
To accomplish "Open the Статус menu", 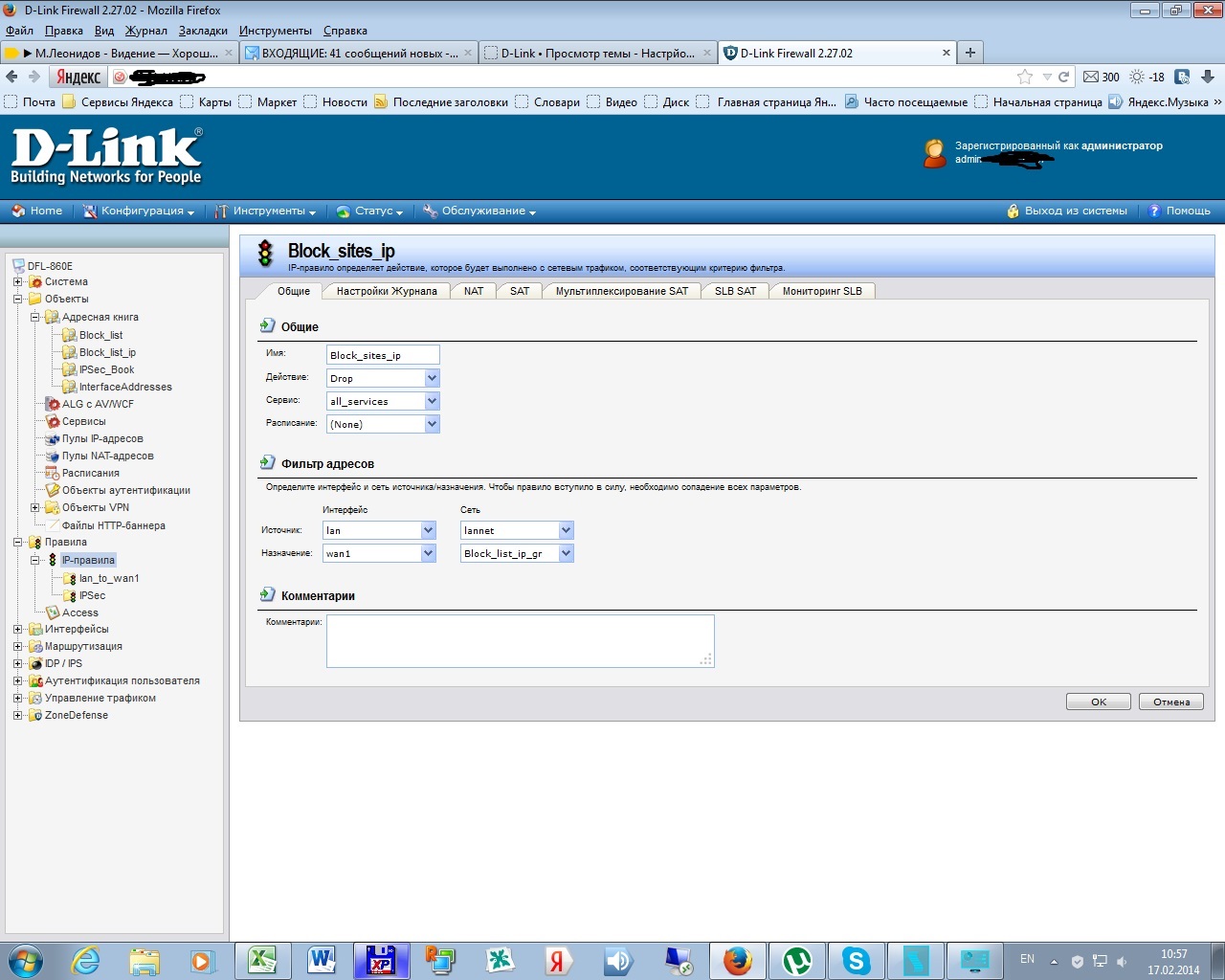I will pyautogui.click(x=370, y=211).
